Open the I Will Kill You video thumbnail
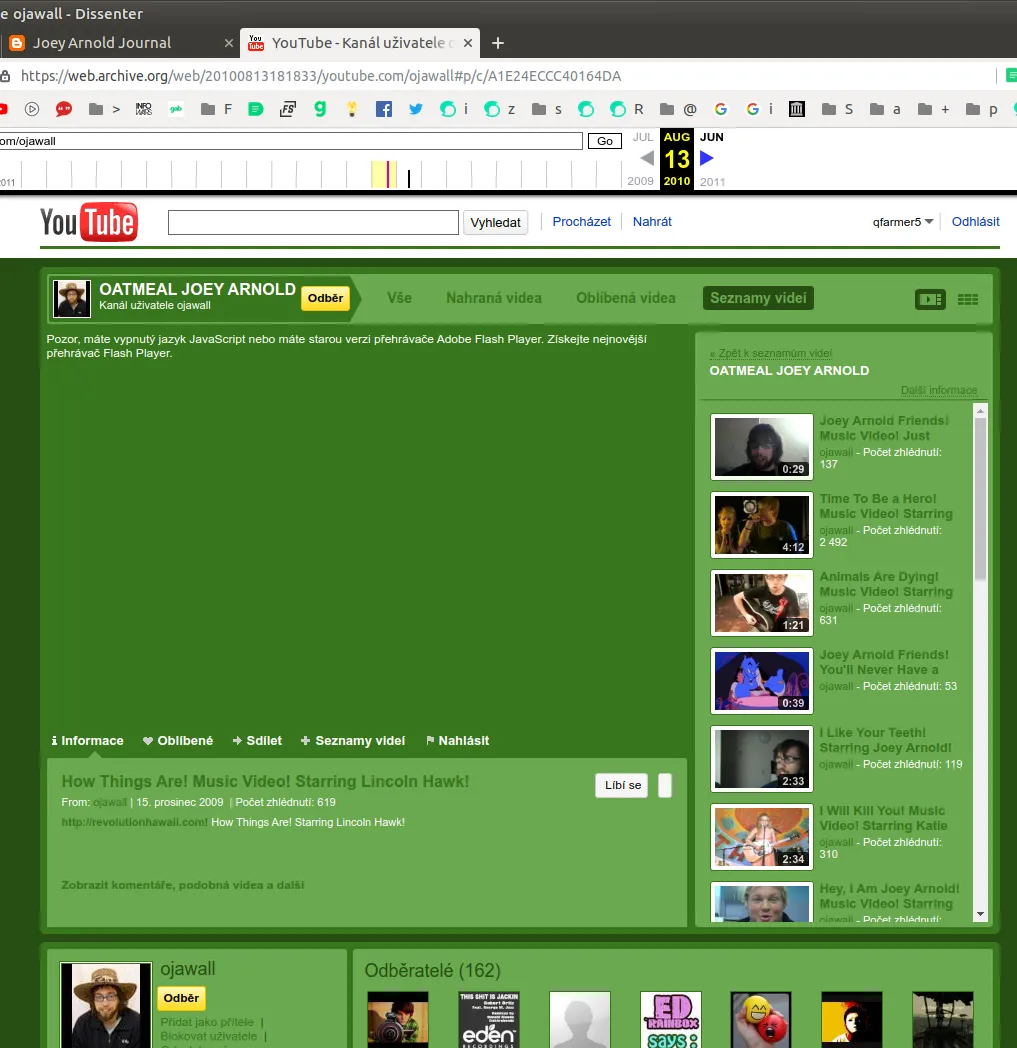The image size is (1017, 1048). (762, 837)
